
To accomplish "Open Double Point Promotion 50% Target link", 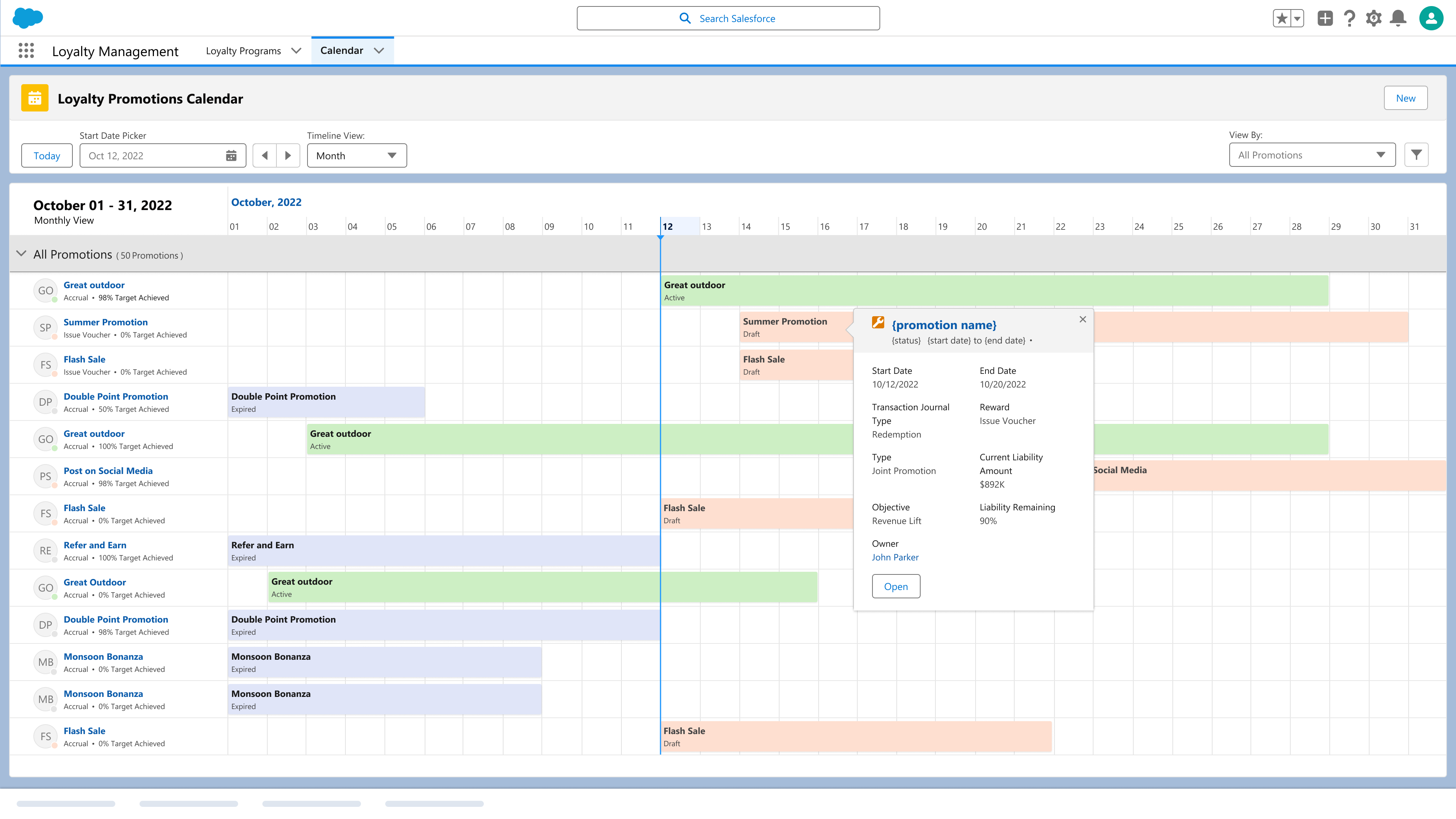I will coord(116,396).
